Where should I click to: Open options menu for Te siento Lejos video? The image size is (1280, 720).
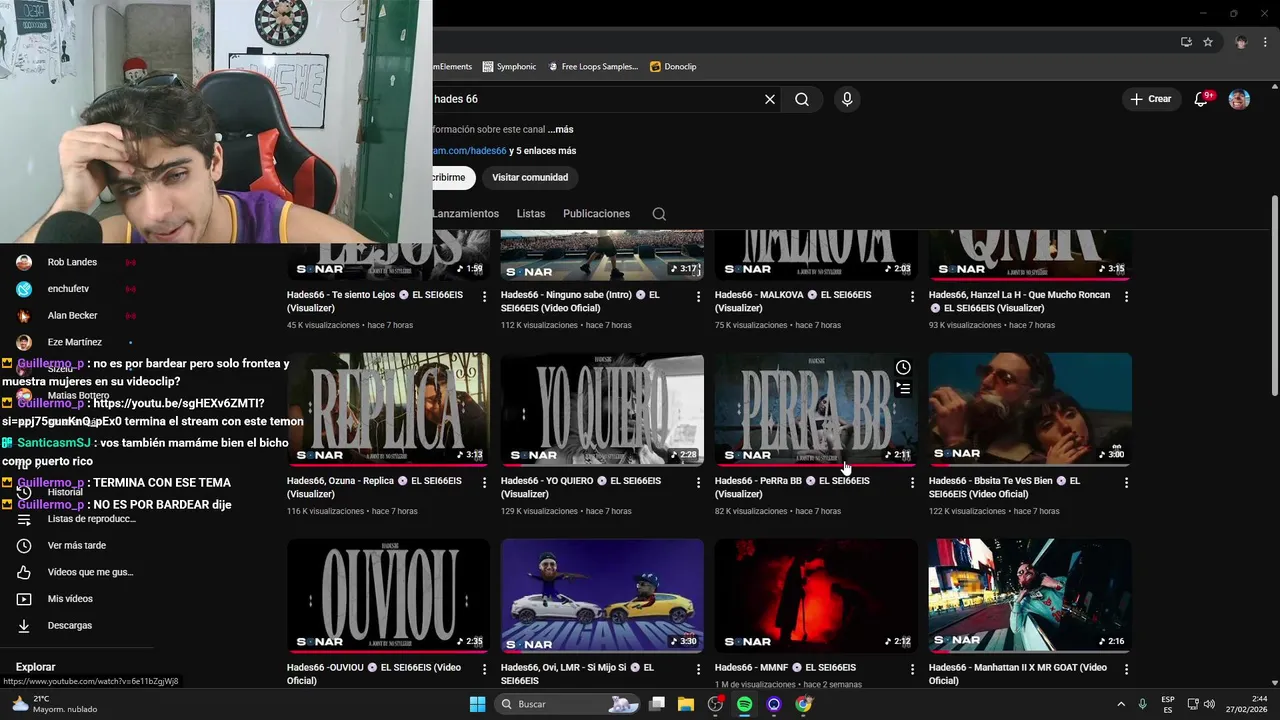(x=484, y=297)
